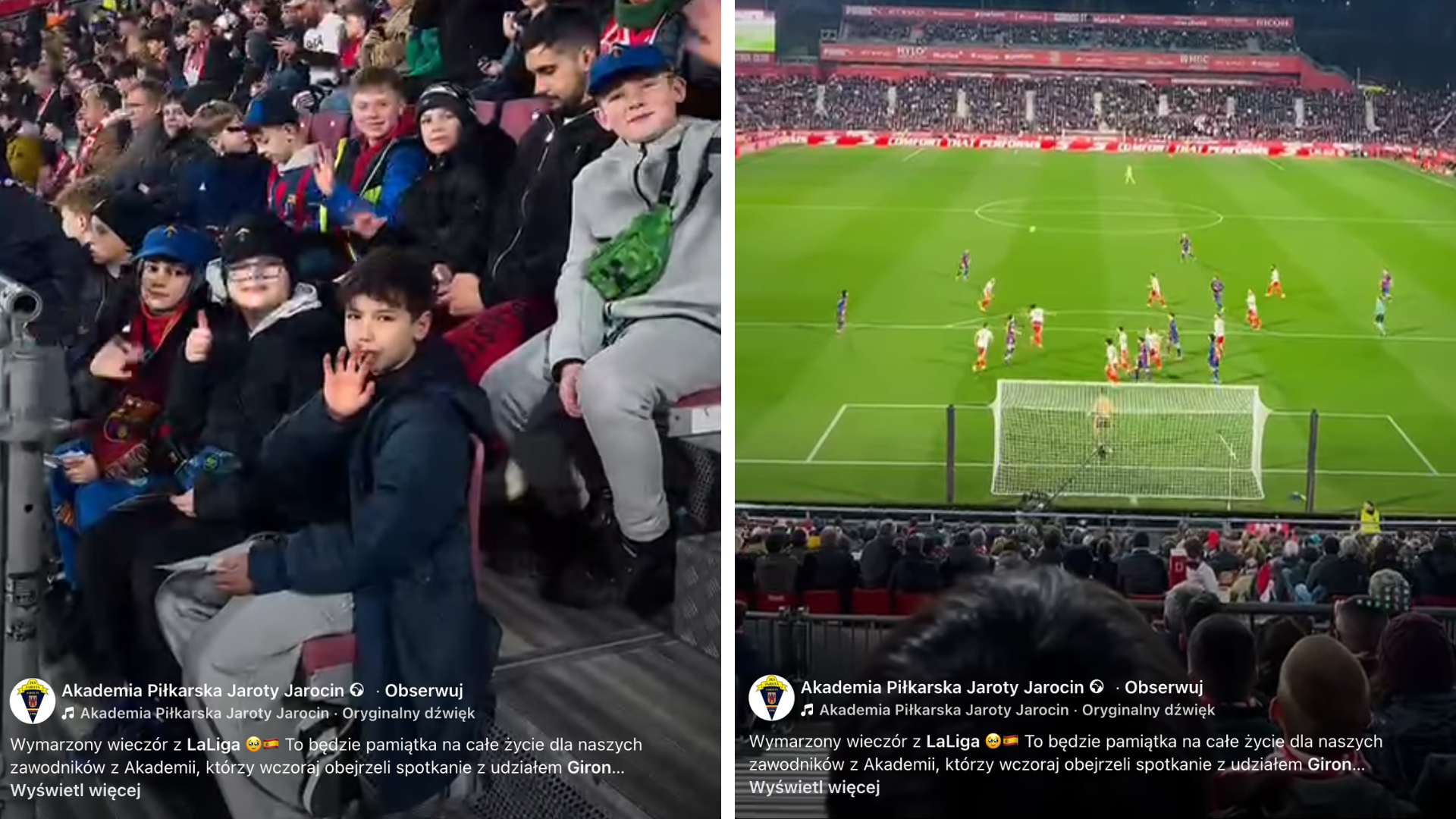Tap the music note icon on the pitch reel
The width and height of the screenshot is (1456, 819).
pos(807,711)
